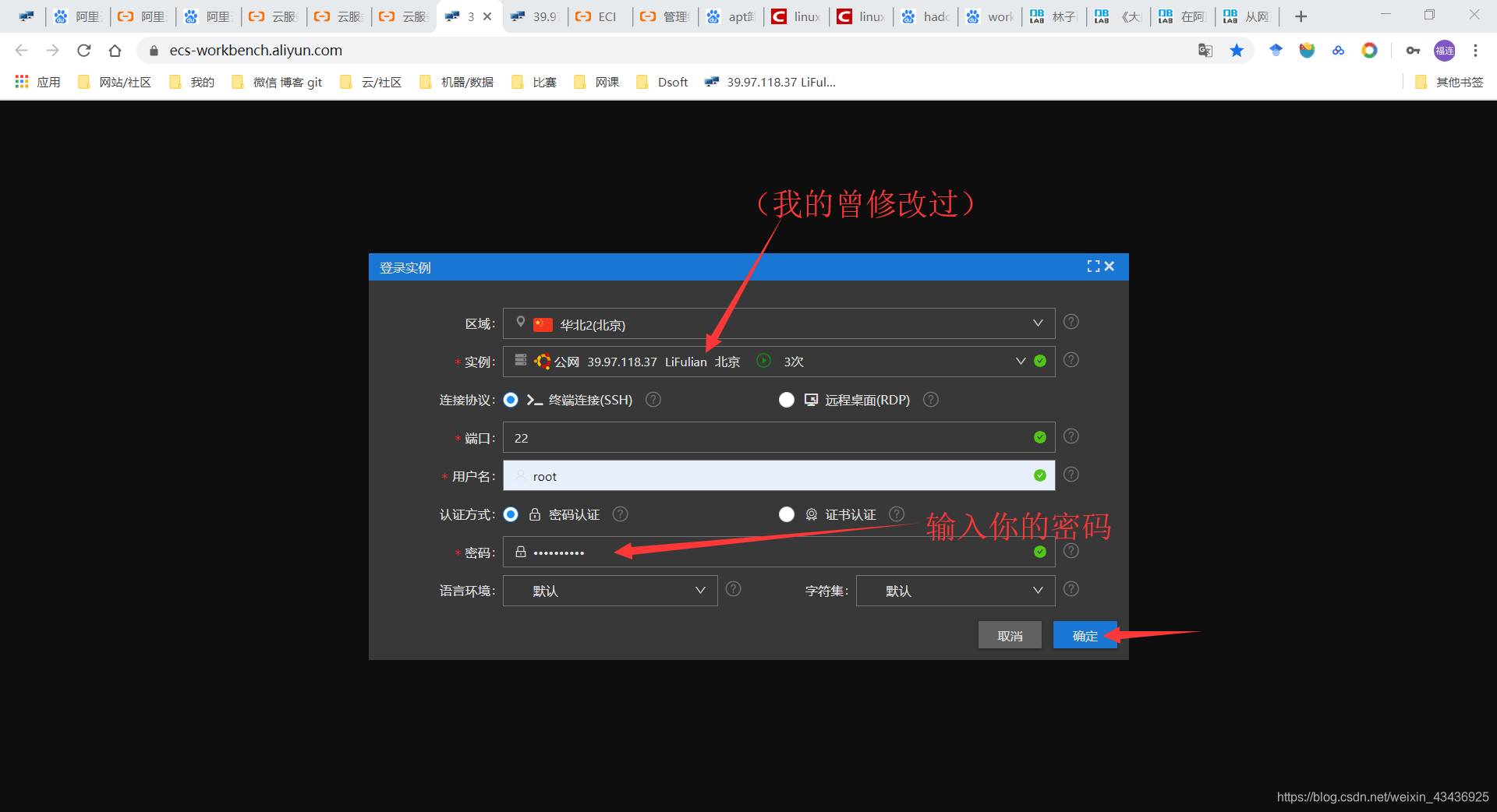Open a new browser tab with the plus button
The image size is (1497, 812).
point(1301,16)
